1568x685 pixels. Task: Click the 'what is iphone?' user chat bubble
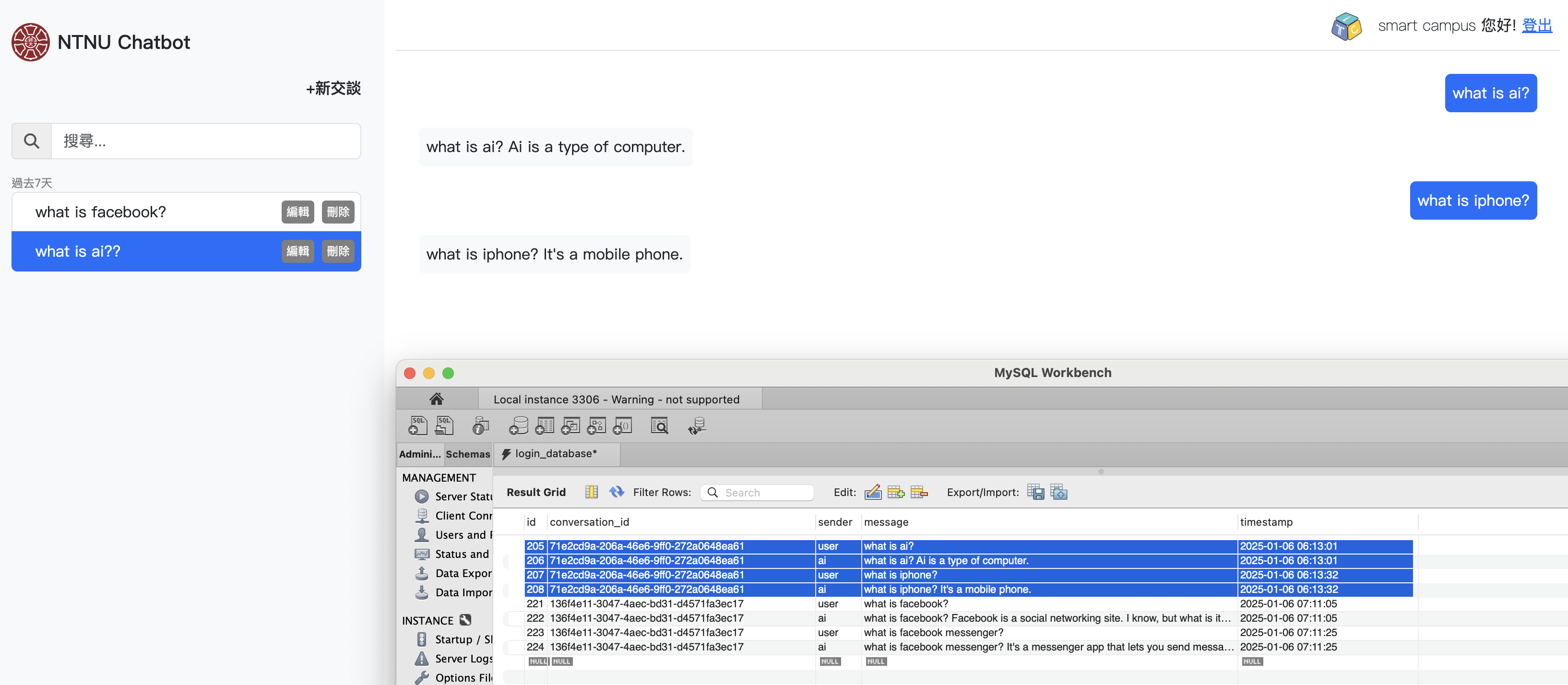[x=1473, y=201]
